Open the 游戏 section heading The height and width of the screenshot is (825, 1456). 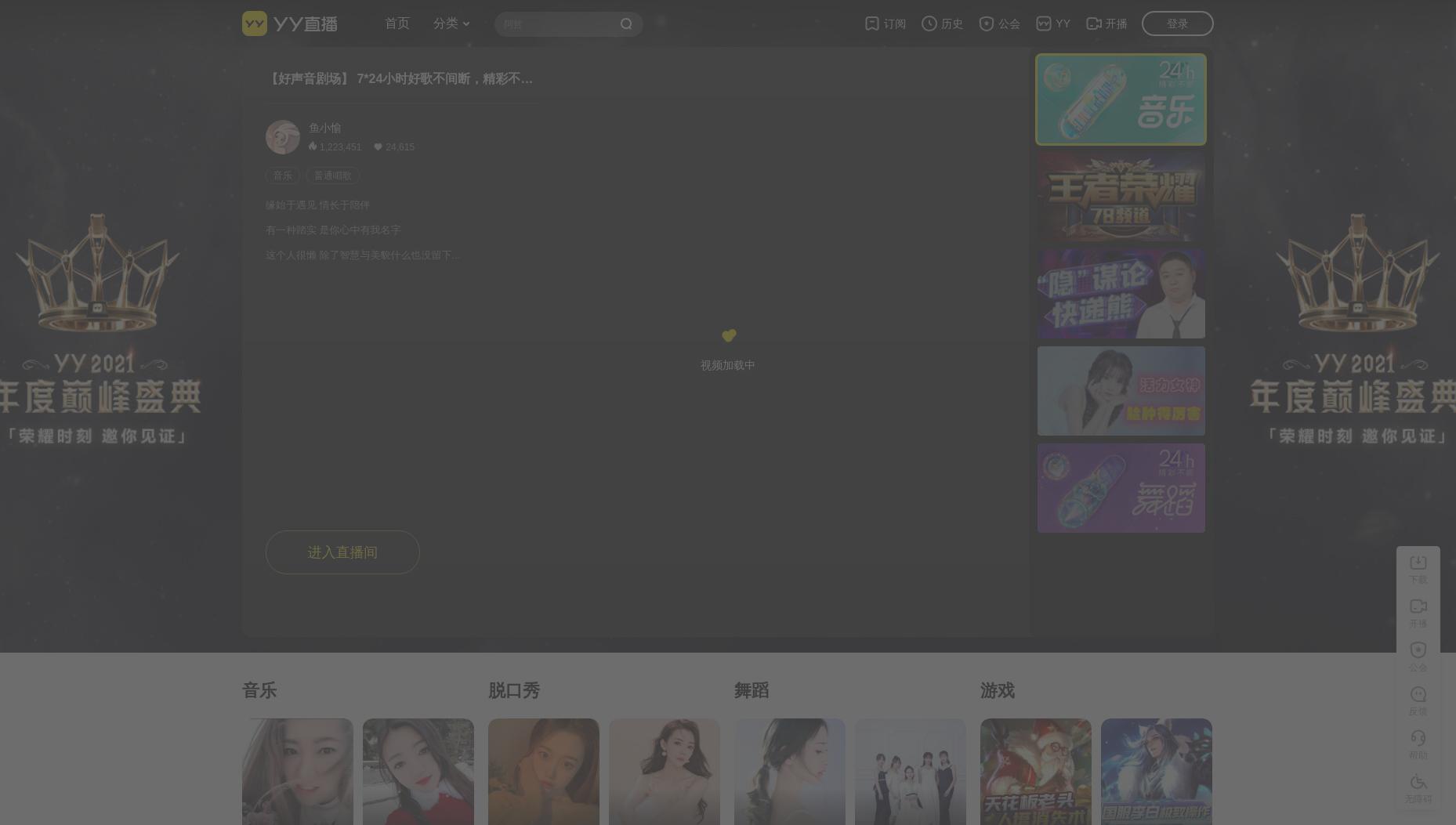[998, 690]
